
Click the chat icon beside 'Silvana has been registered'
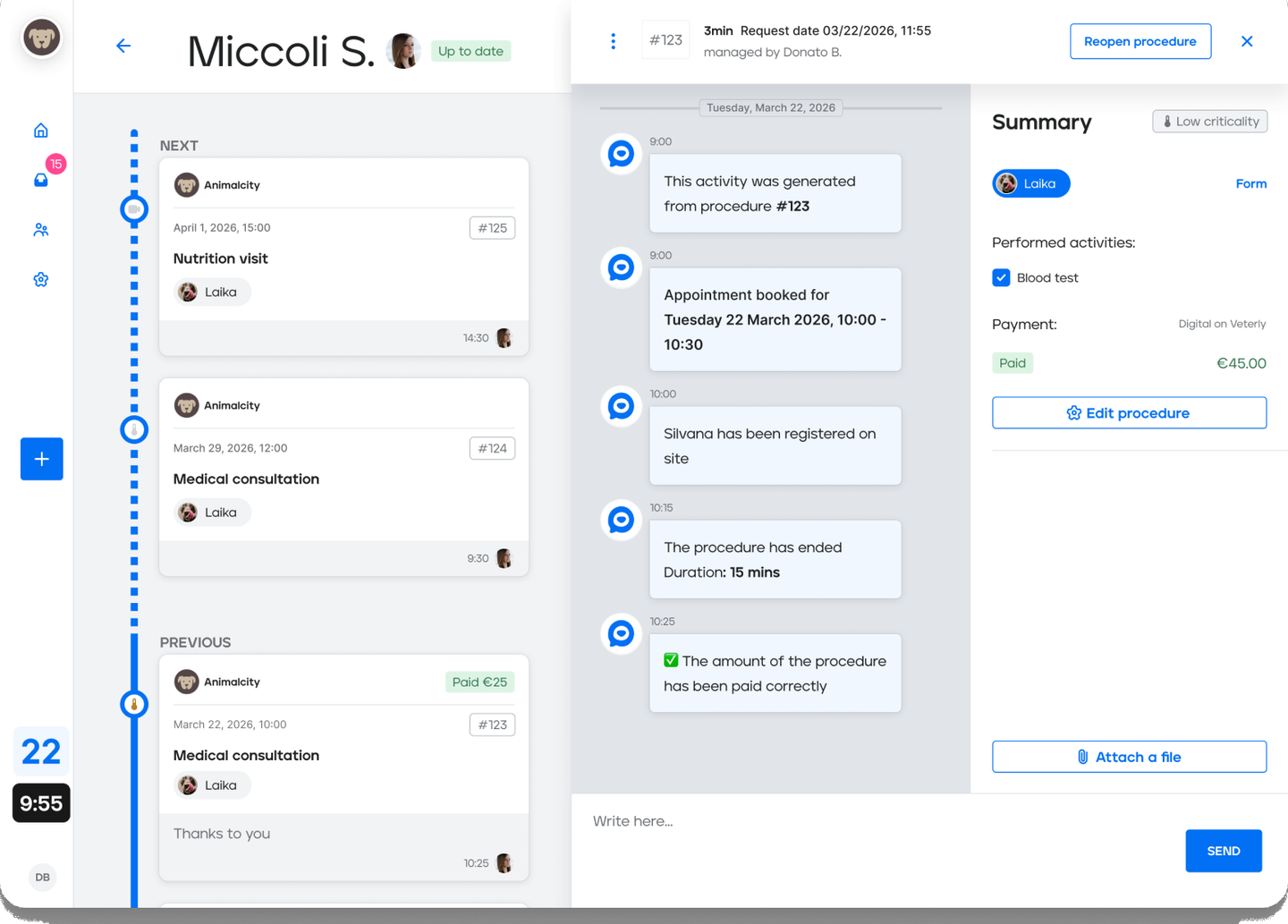[x=621, y=406]
